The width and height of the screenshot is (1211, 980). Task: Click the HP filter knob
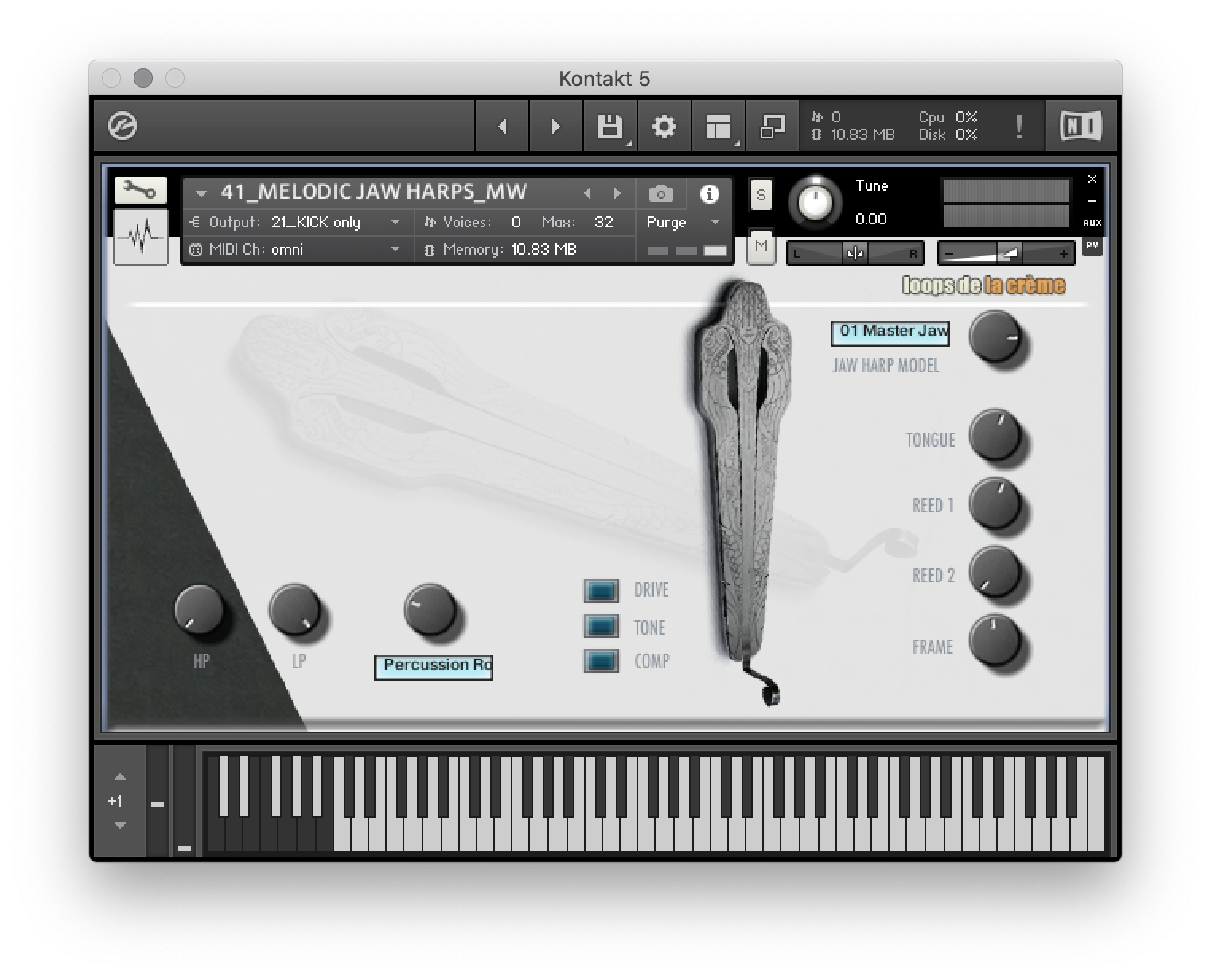point(200,610)
